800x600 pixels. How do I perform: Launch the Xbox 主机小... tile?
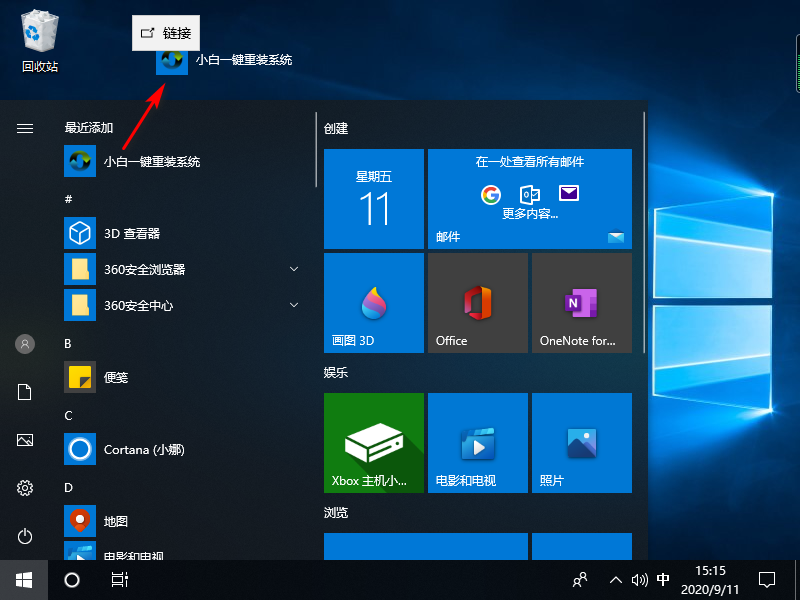click(x=374, y=443)
